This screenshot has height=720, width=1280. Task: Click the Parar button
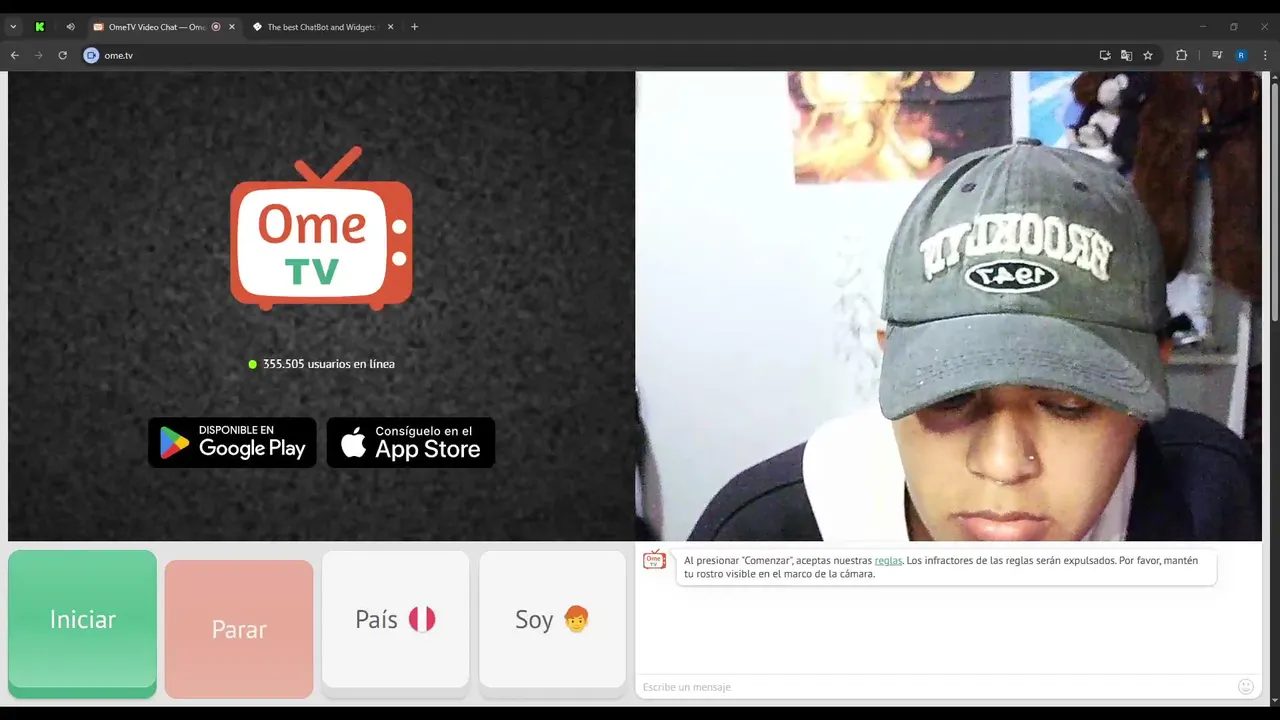click(239, 629)
